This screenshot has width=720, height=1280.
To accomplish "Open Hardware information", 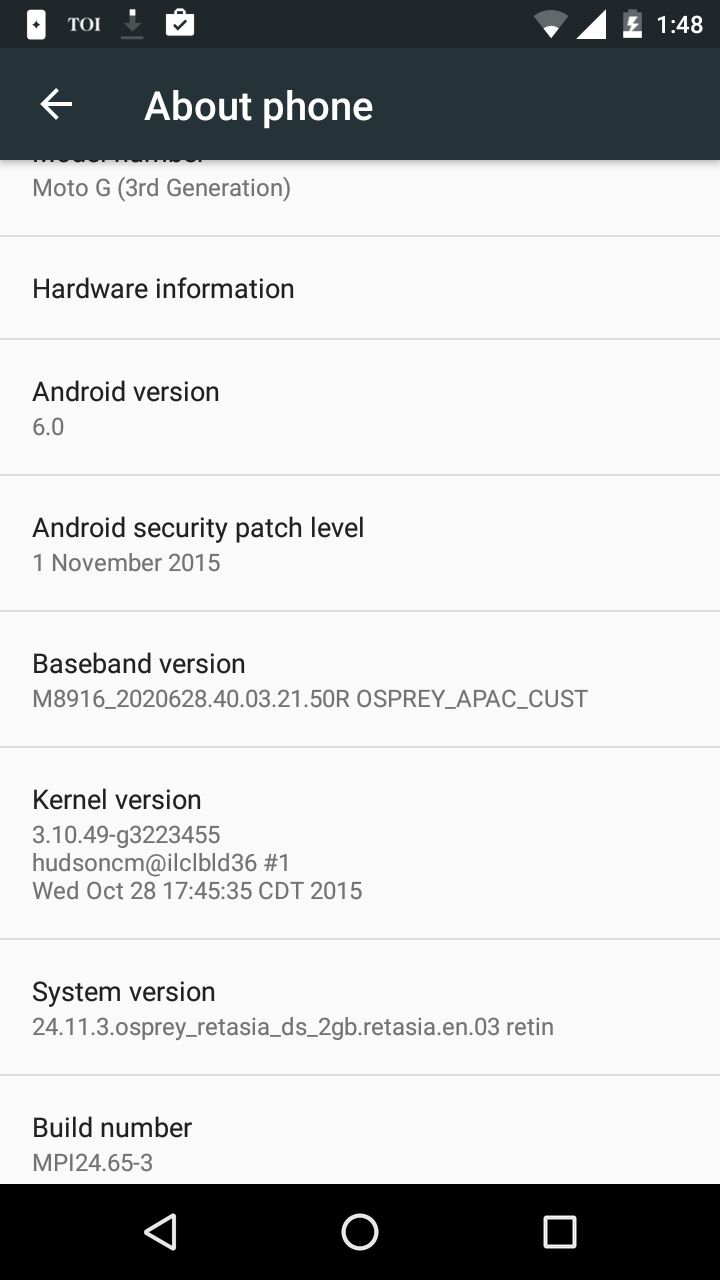I will (x=360, y=288).
